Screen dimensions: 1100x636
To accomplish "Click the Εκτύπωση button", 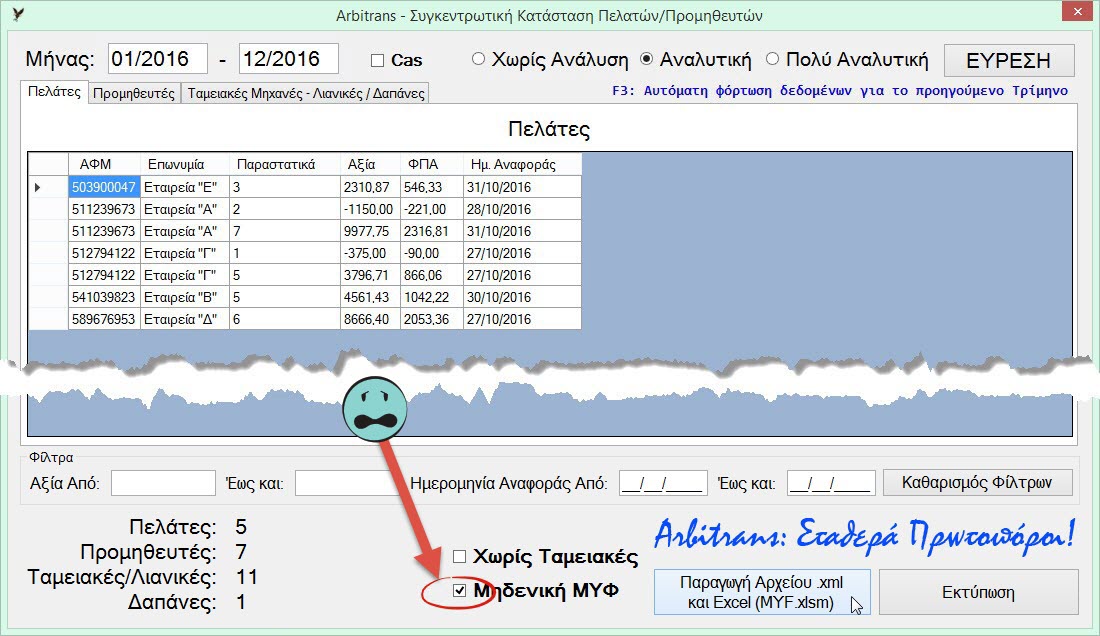I will (979, 593).
